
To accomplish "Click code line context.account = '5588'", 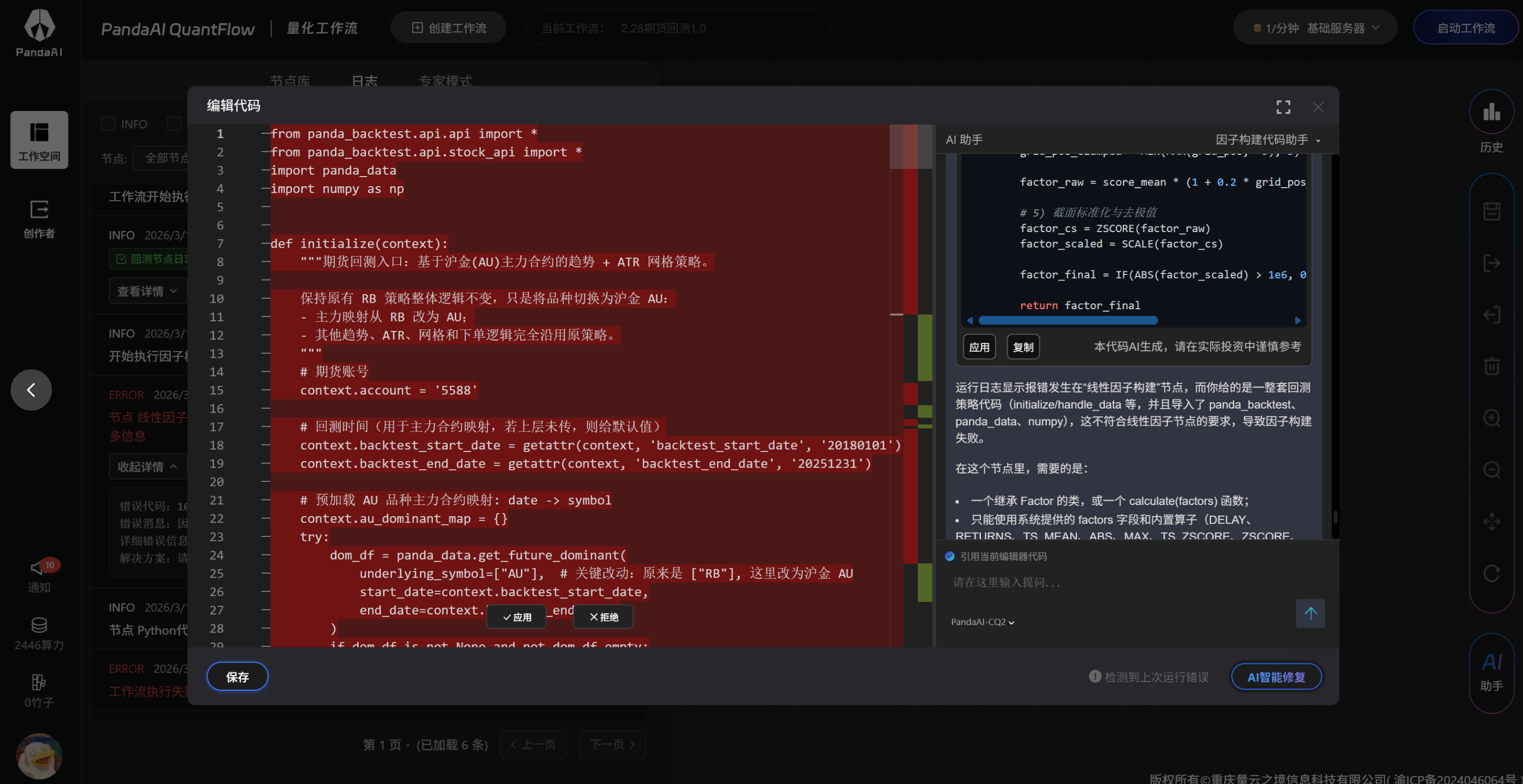I will click(388, 390).
